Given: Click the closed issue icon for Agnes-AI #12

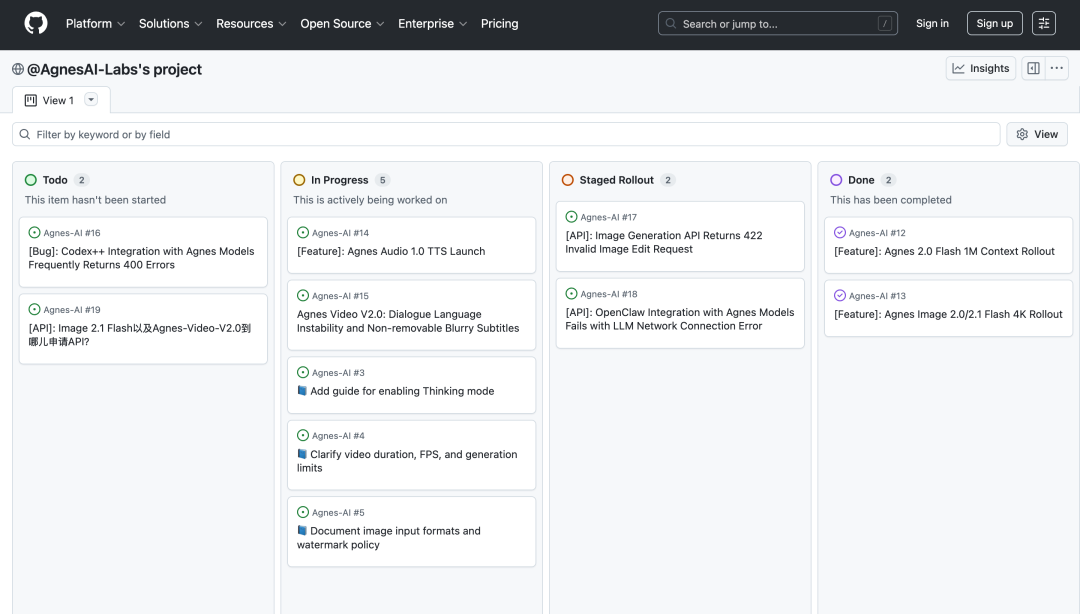Looking at the screenshot, I should (x=840, y=233).
